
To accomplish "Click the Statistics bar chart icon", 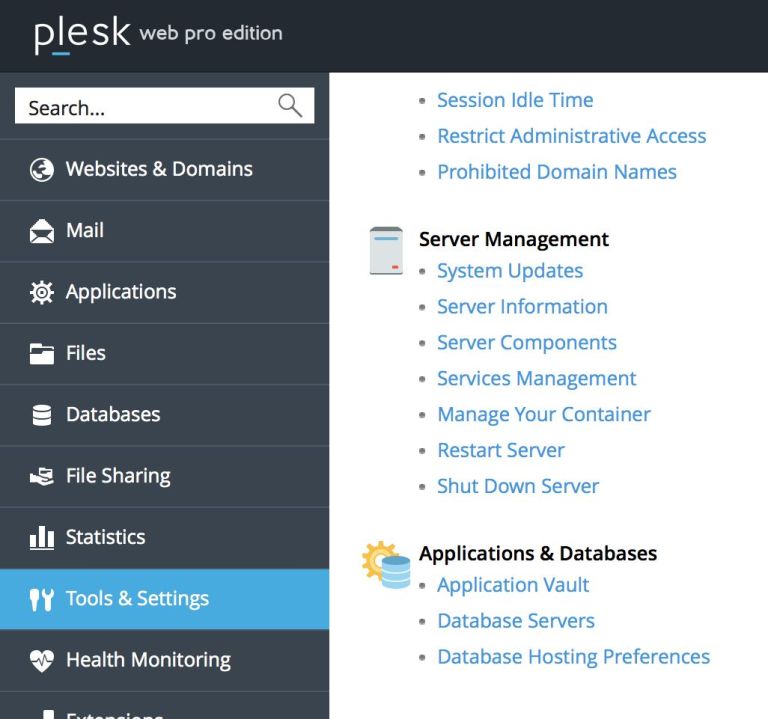I will coord(42,537).
